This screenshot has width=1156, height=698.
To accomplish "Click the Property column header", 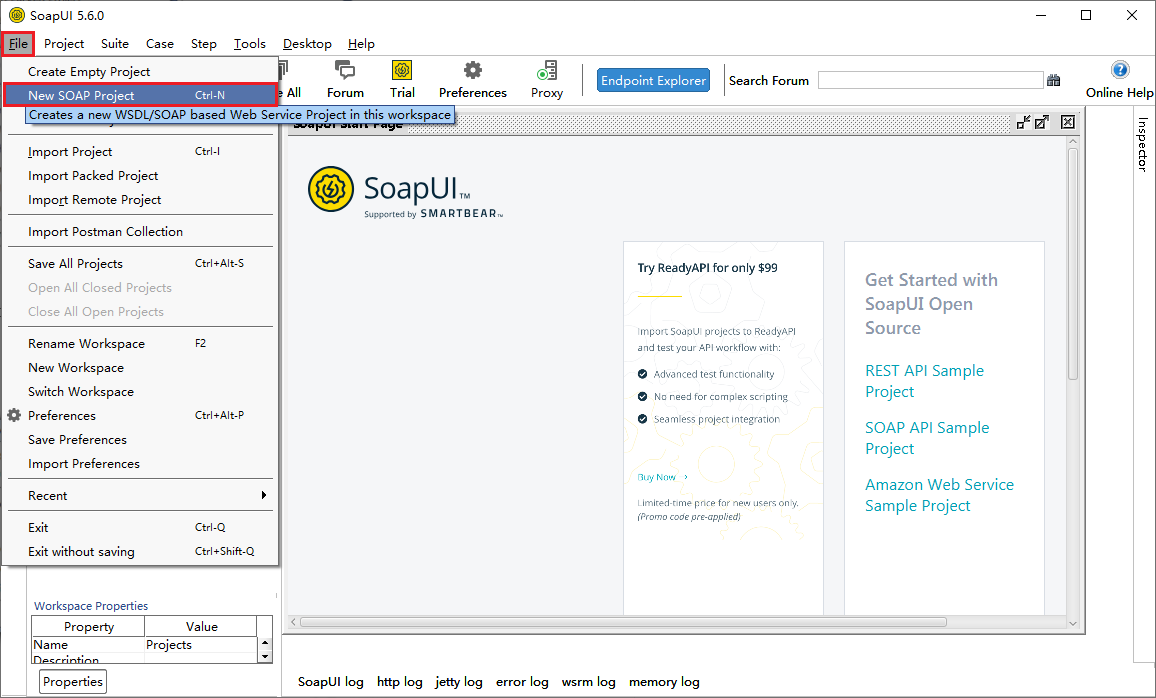I will [88, 627].
